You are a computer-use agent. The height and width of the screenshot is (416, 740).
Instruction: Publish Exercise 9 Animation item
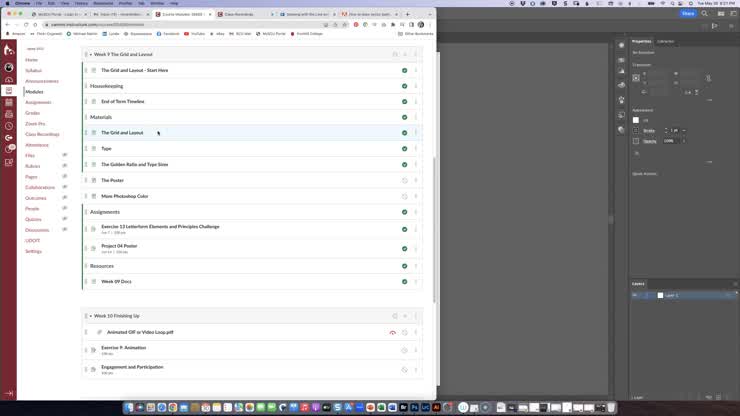pos(404,350)
